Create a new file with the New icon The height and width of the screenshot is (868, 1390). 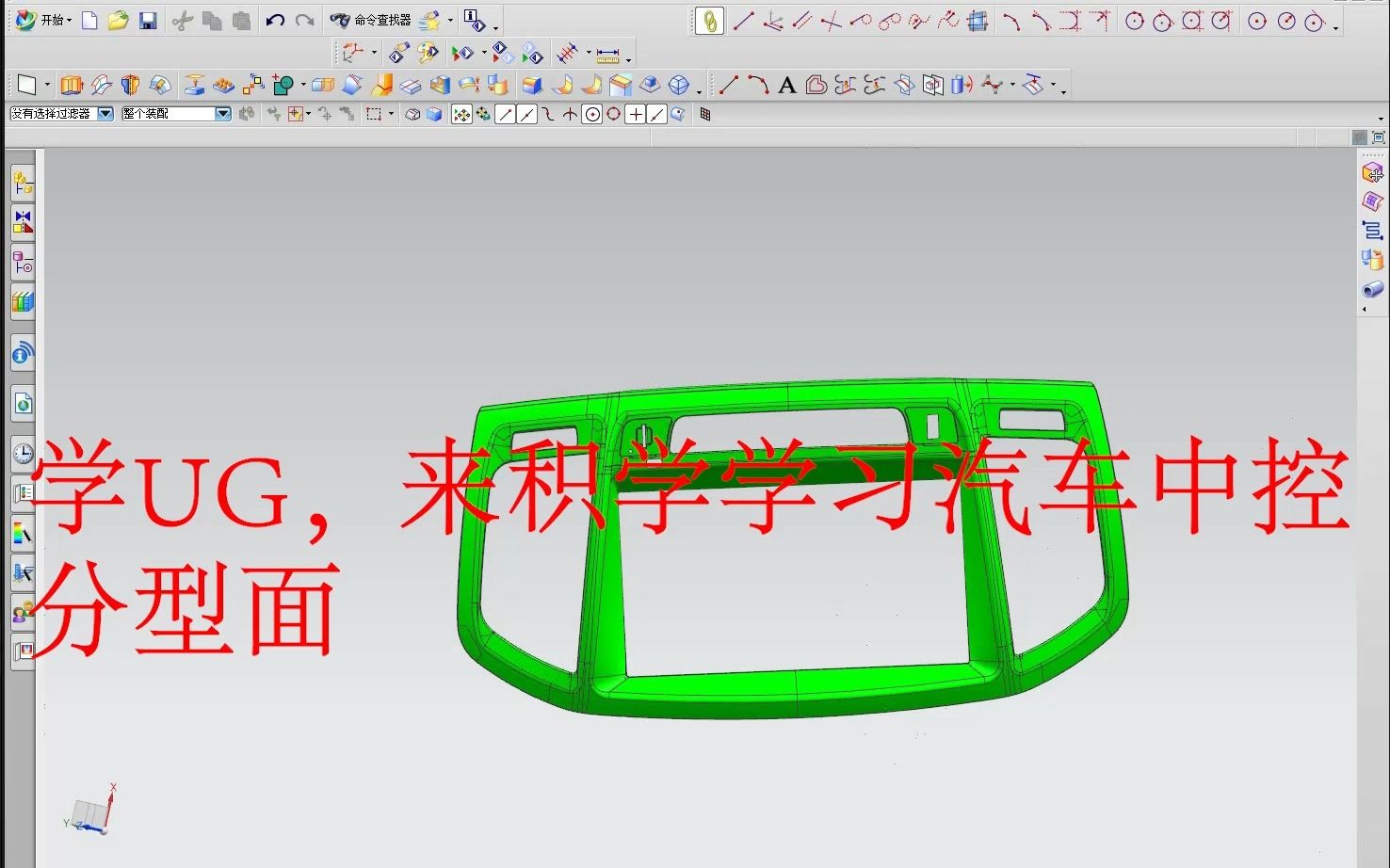[x=90, y=20]
